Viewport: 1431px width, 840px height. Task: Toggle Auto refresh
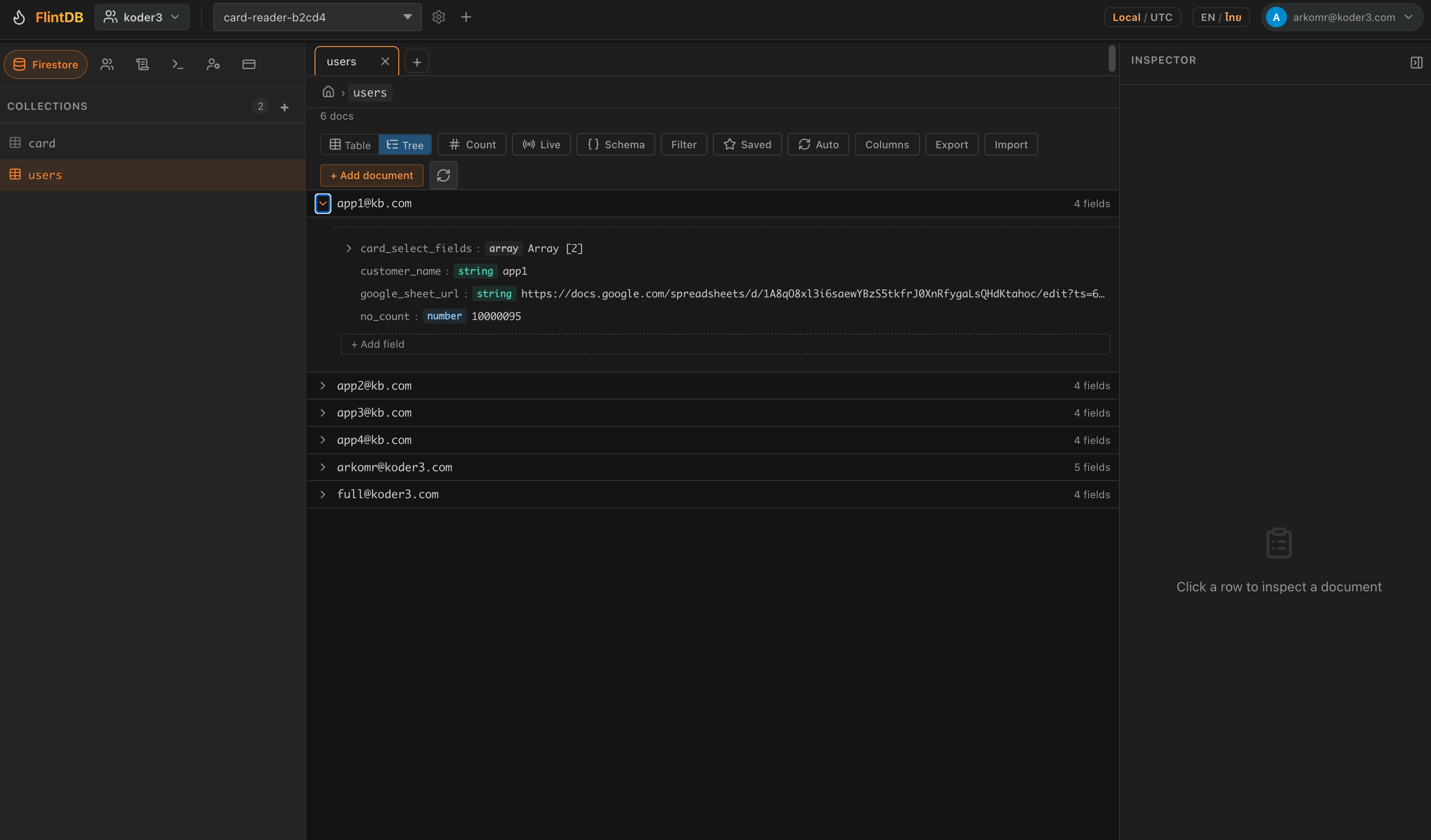point(818,145)
